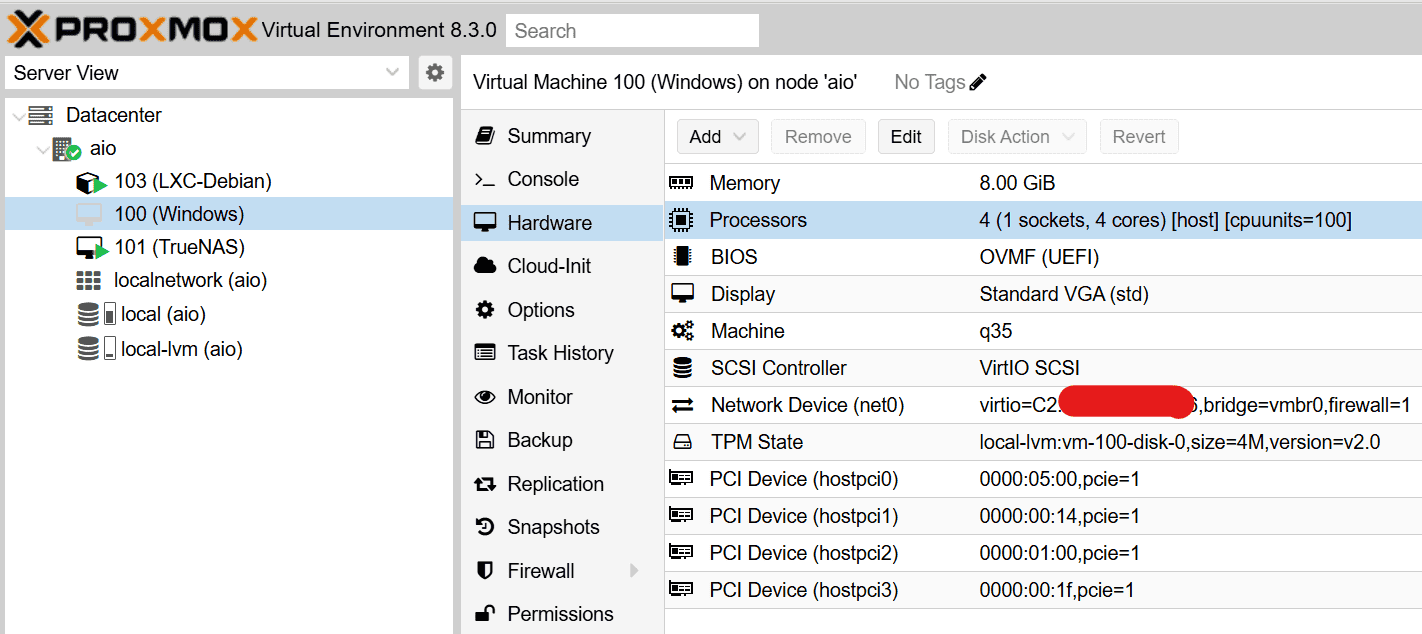Click the Processors CPU chip icon

(x=682, y=220)
